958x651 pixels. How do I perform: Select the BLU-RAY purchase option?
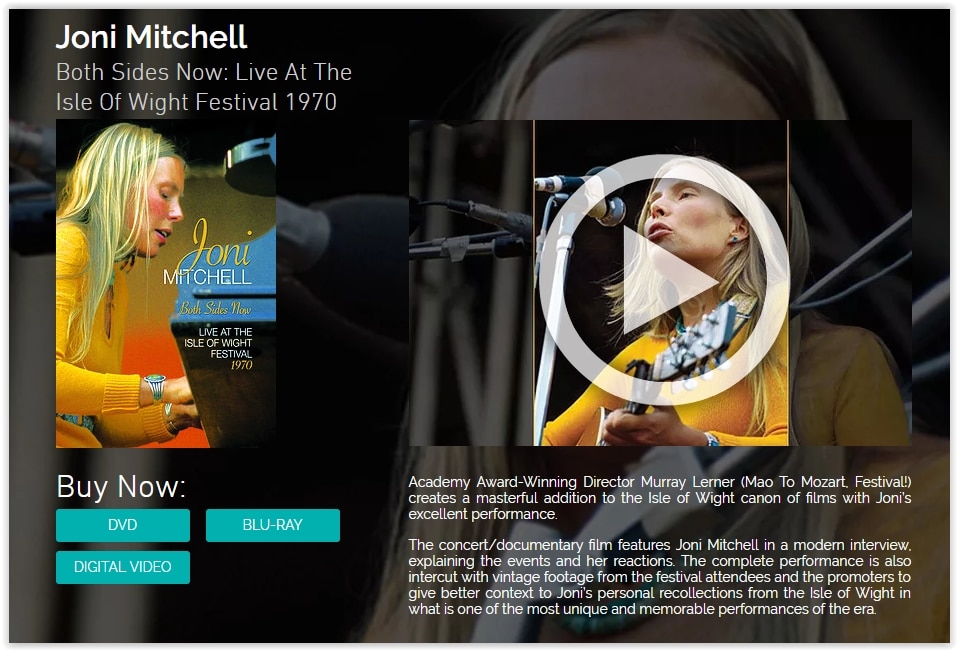[x=272, y=525]
